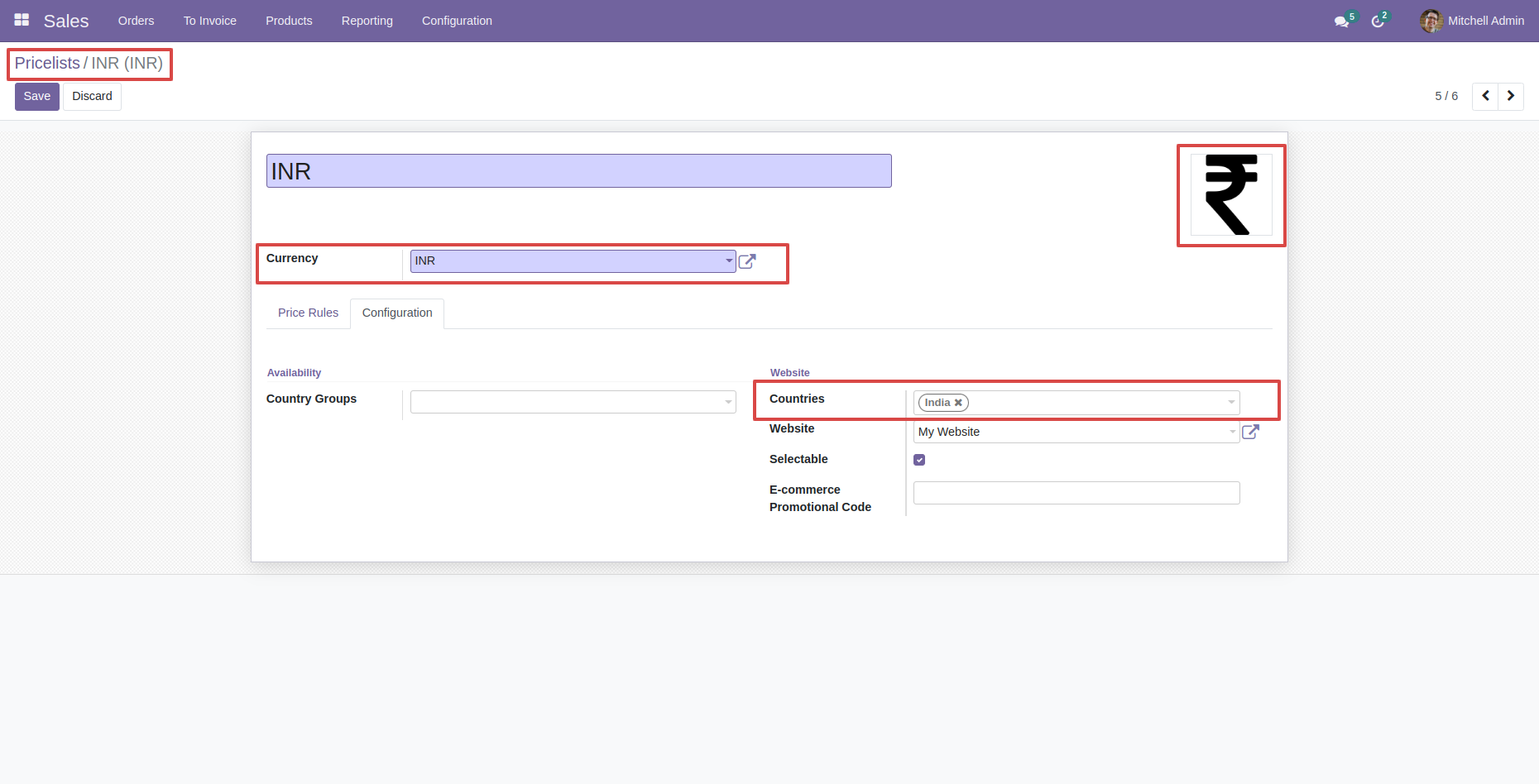Open the apps grid menu icon
The height and width of the screenshot is (784, 1539).
coord(22,20)
